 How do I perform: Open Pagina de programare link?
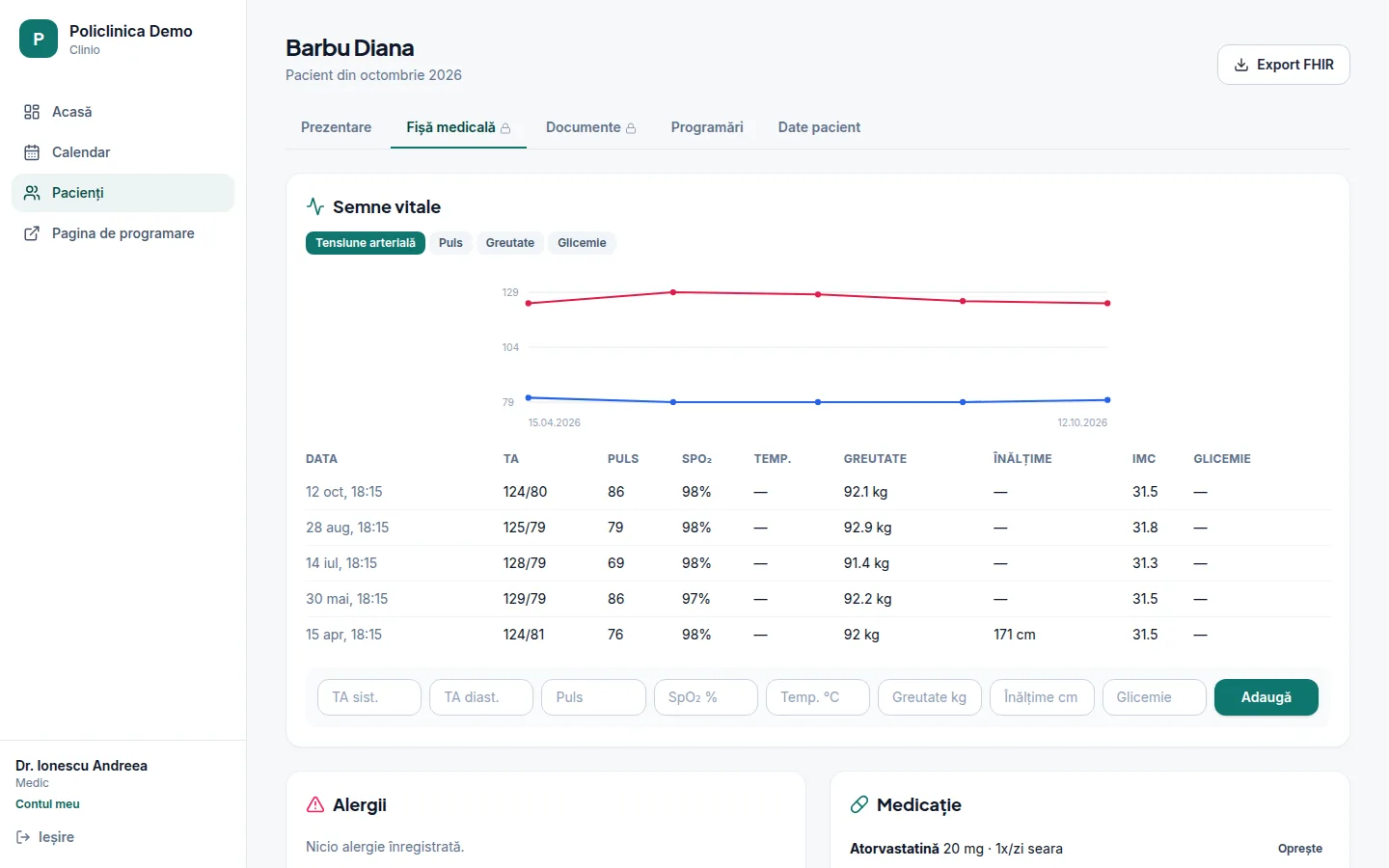[123, 233]
